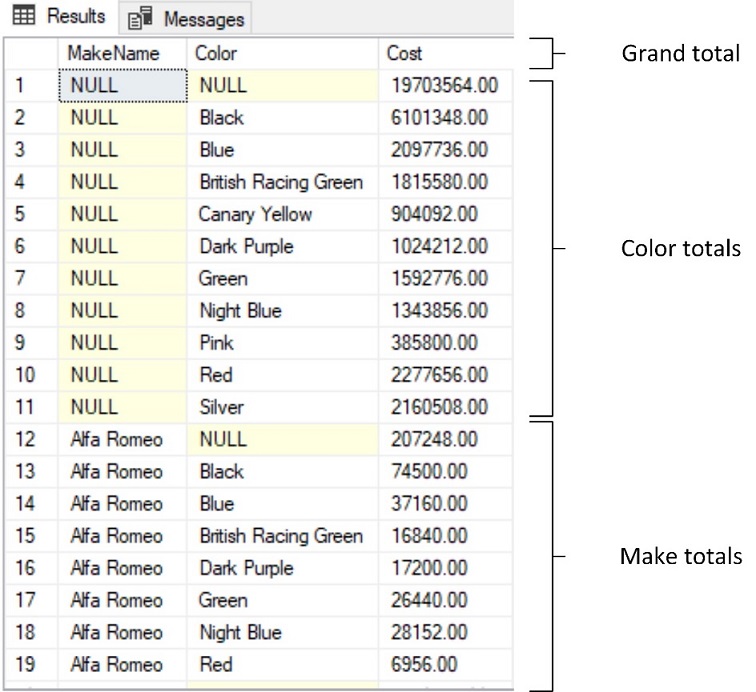Select row number 12 header
The height and width of the screenshot is (692, 756).
[x=30, y=439]
